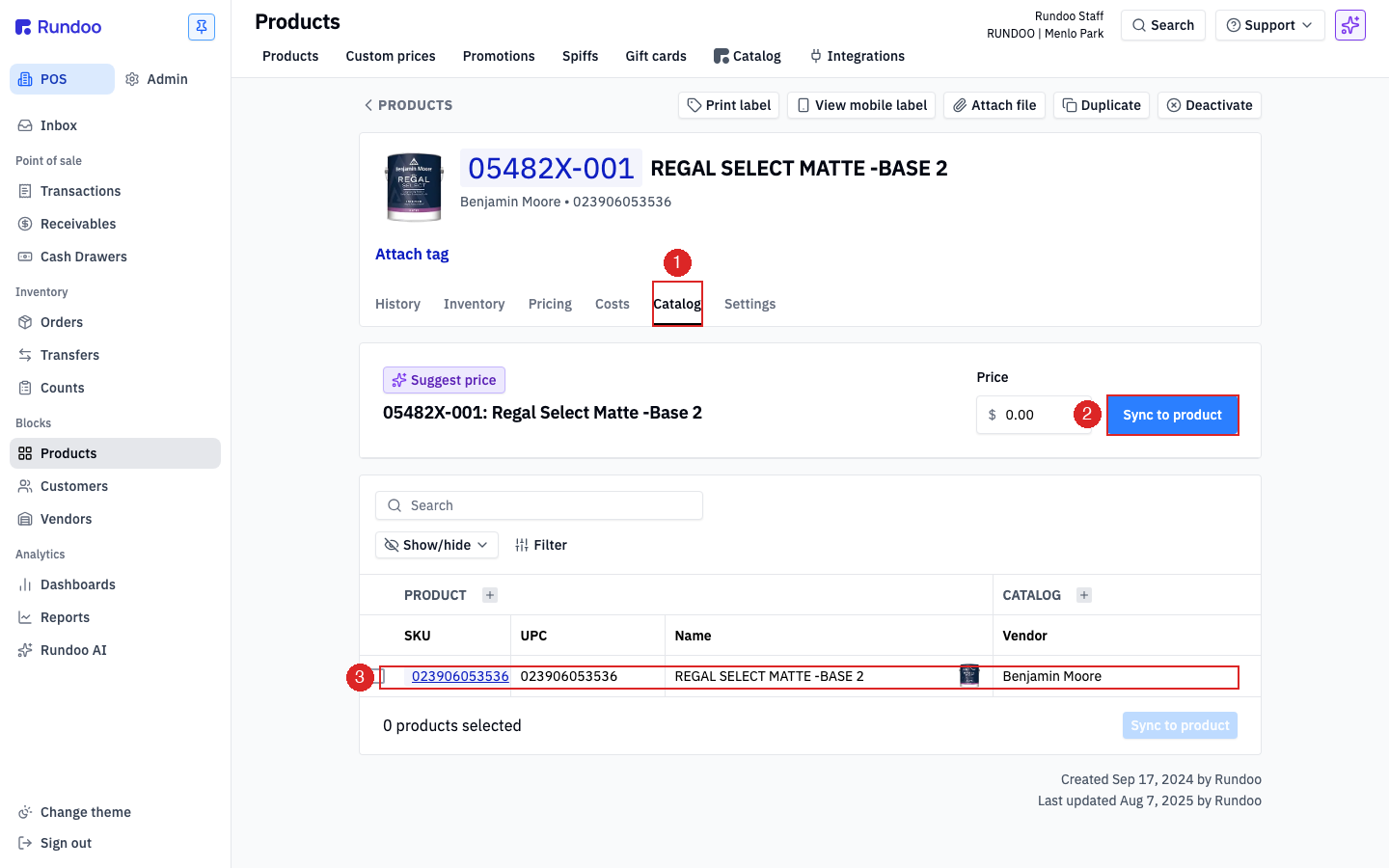The height and width of the screenshot is (868, 1389).
Task: Click the top Search button
Action: 1163,25
